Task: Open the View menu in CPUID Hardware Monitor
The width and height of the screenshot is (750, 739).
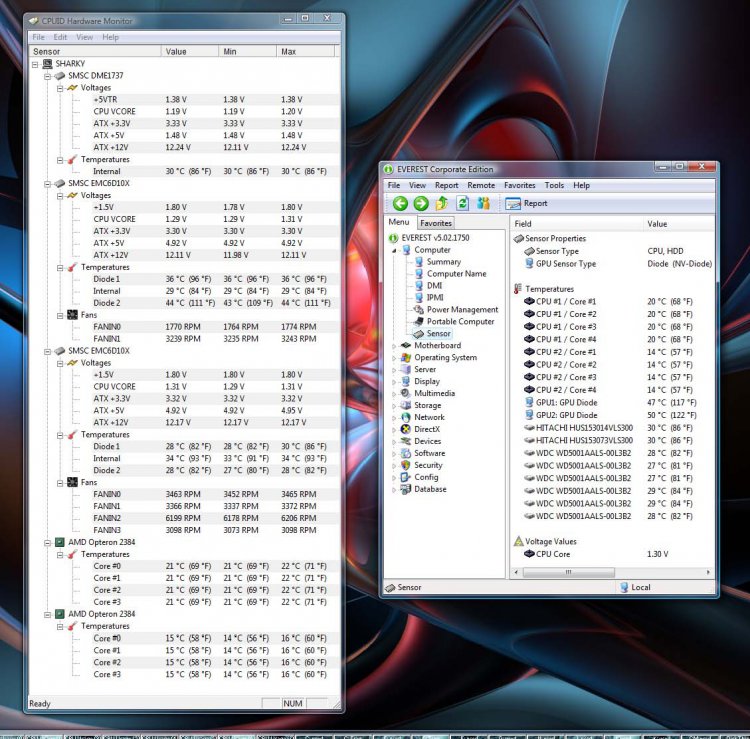Action: tap(84, 37)
